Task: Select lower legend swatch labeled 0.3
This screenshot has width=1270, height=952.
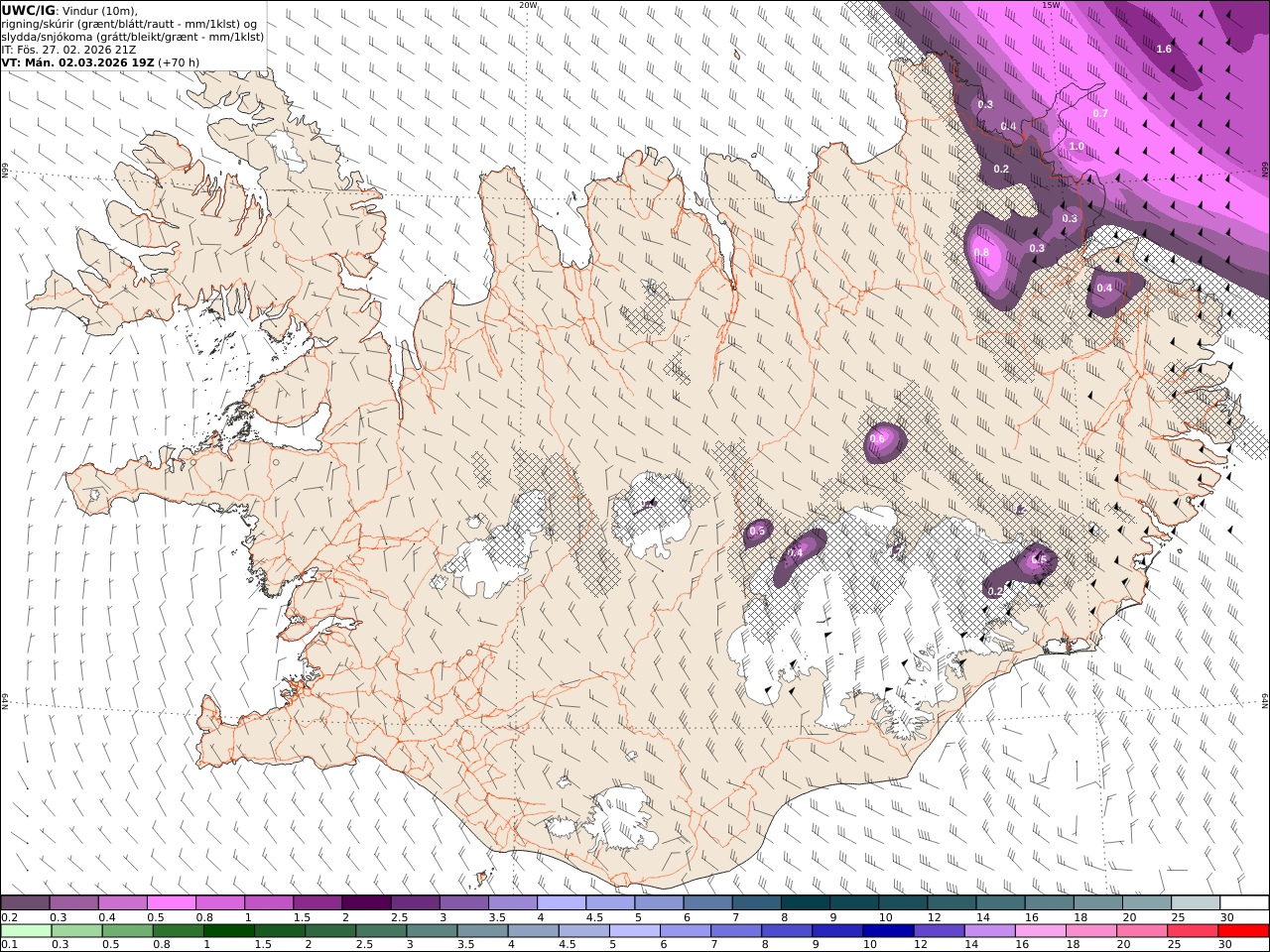Action: 76,931
